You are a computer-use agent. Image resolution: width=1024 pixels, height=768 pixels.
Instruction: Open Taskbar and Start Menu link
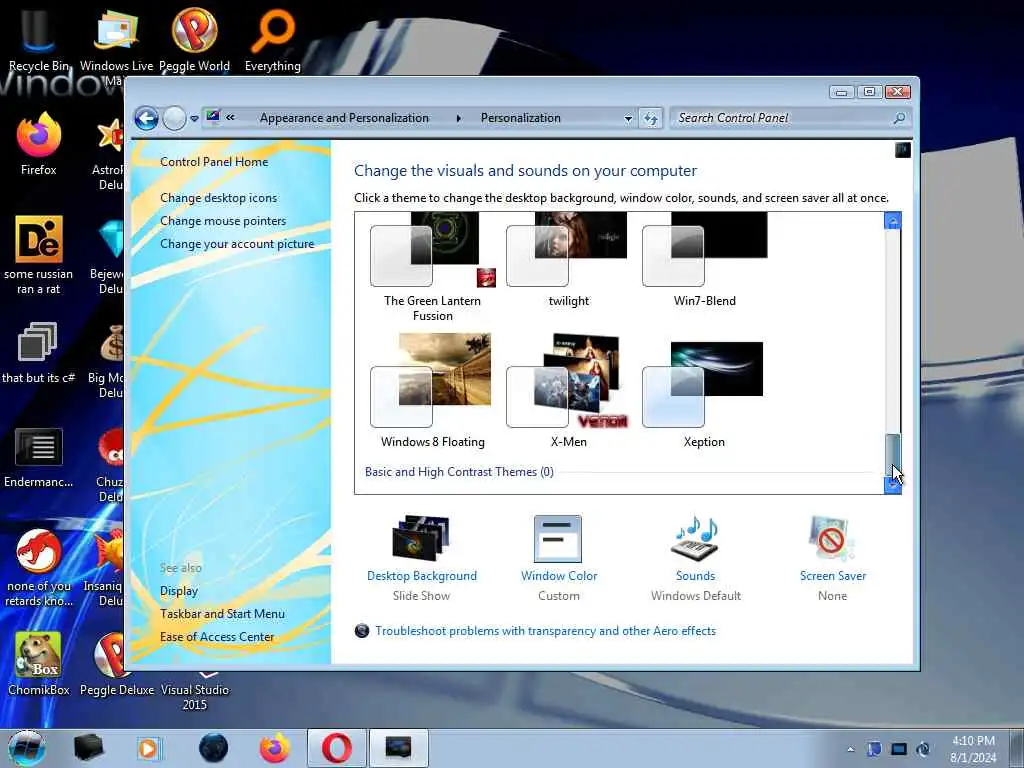pyautogui.click(x=222, y=614)
